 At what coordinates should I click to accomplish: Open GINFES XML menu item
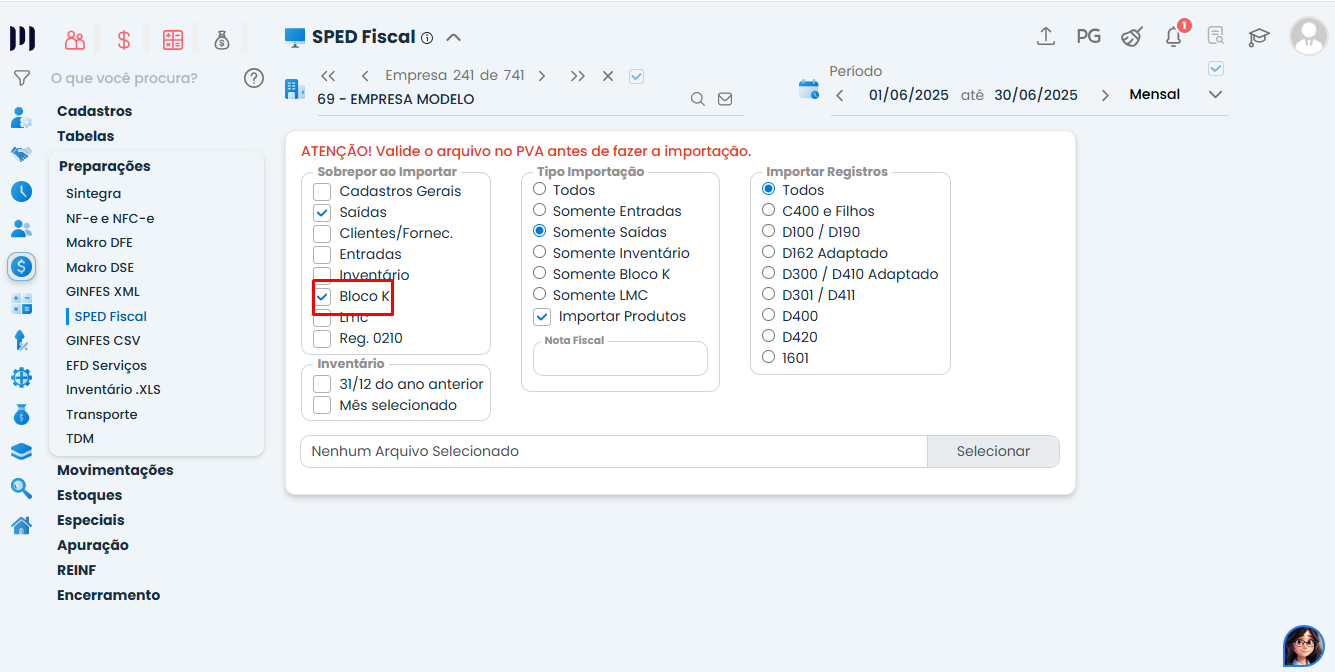click(x=103, y=292)
